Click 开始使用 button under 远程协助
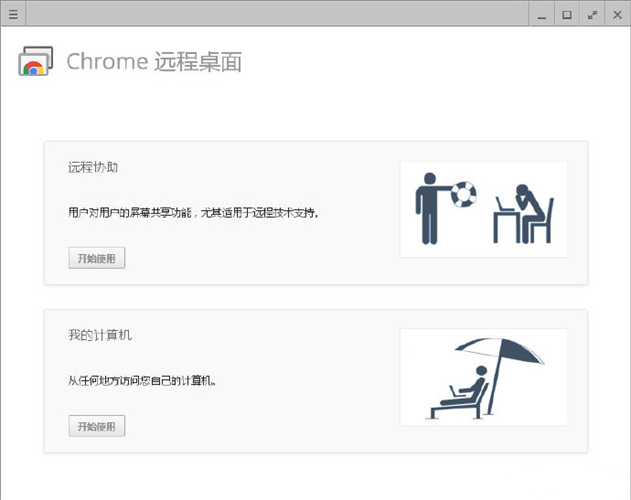Viewport: 631px width, 500px height. tap(97, 258)
